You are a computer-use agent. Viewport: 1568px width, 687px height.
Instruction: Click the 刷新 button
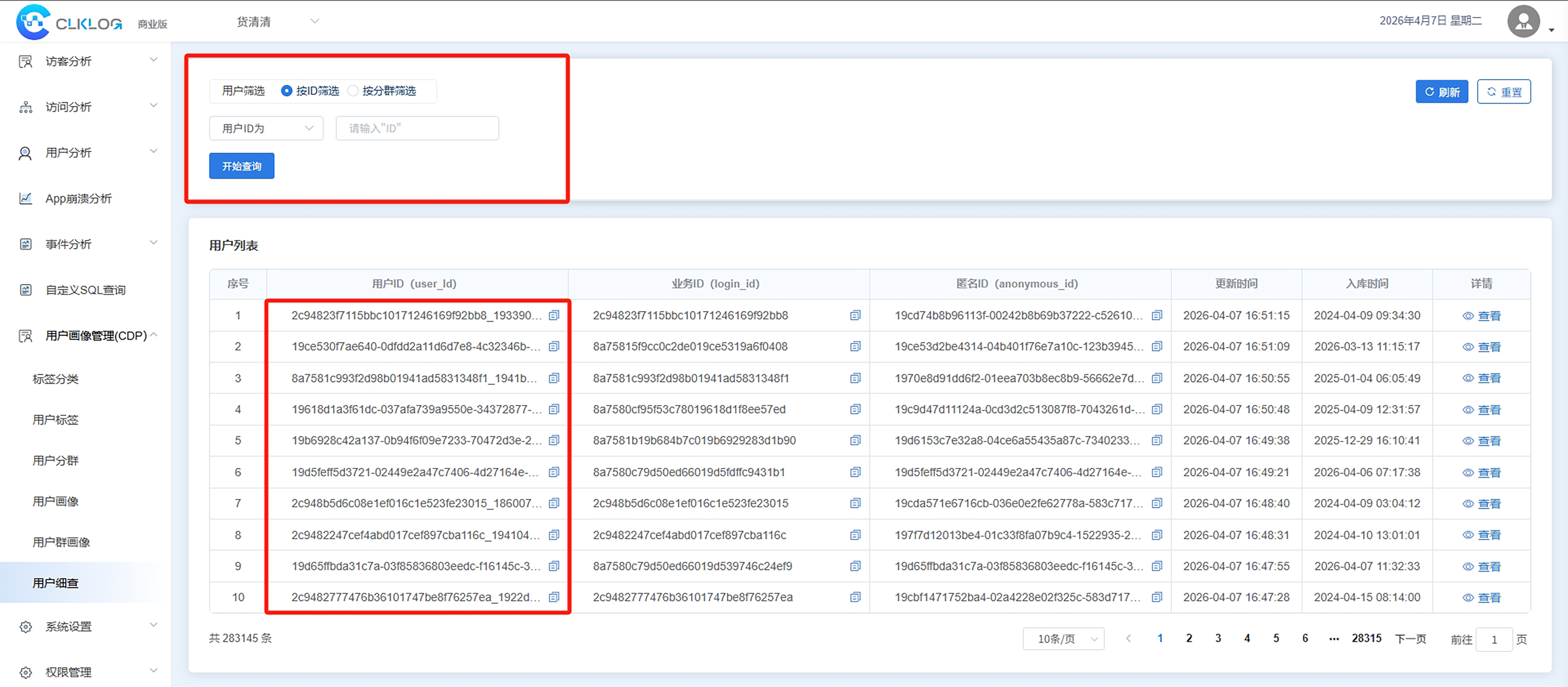1442,92
